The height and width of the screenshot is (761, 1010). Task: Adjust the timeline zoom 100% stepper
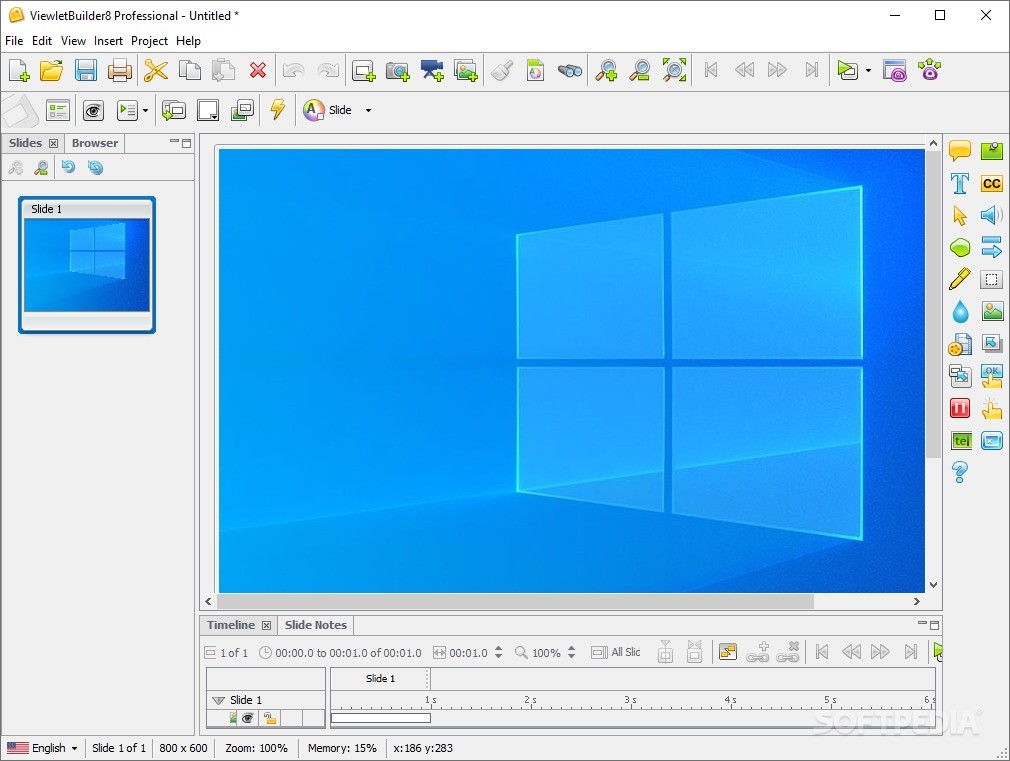click(571, 652)
